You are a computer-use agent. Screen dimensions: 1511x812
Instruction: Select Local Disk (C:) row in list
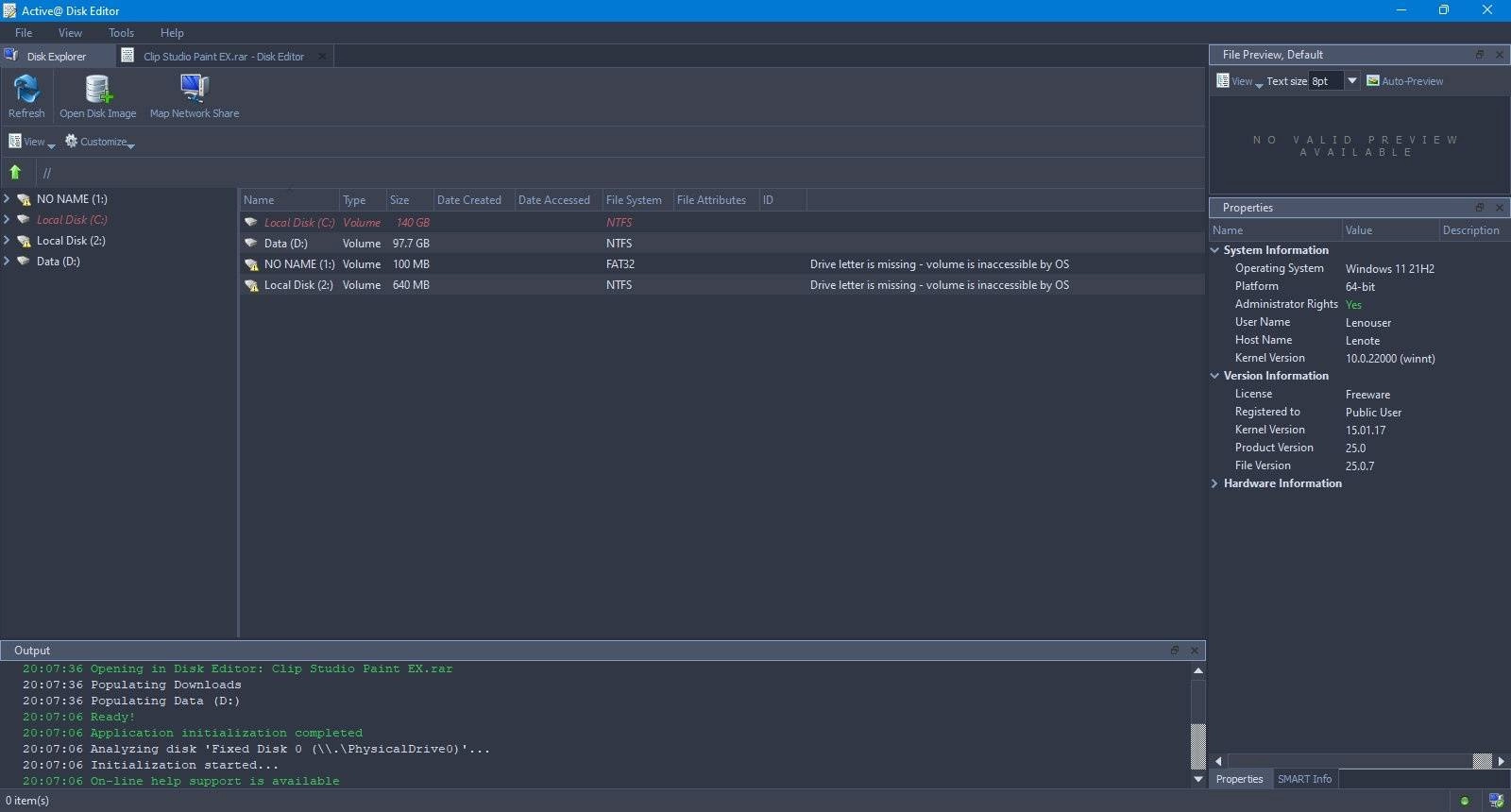pos(722,223)
